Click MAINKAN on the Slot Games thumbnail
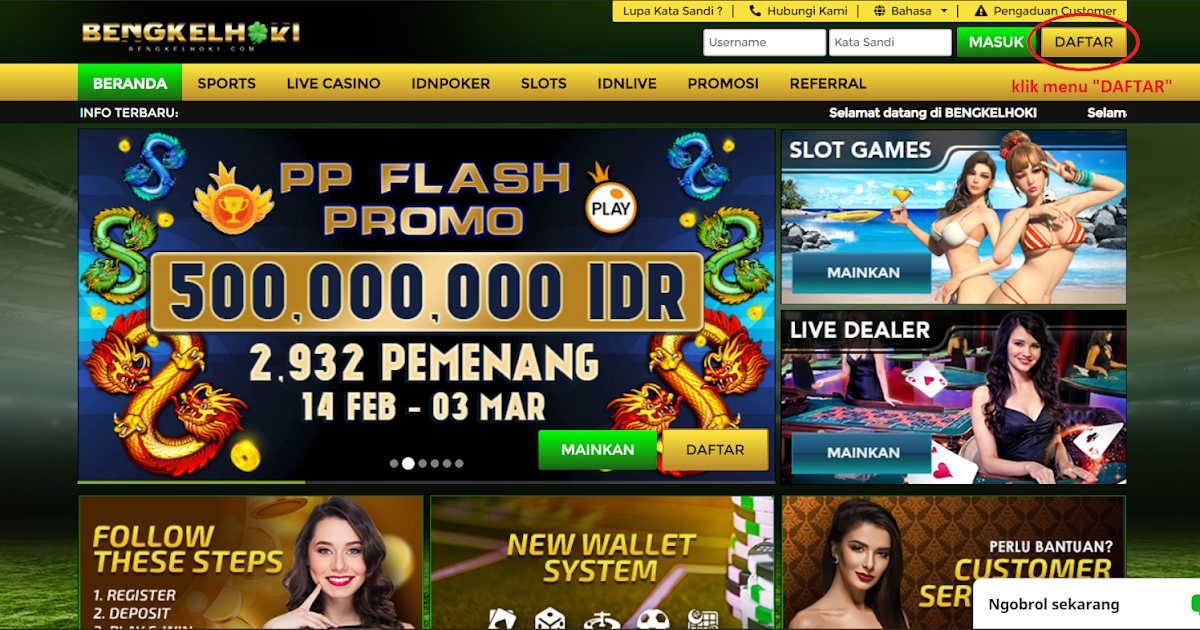This screenshot has width=1200, height=630. click(x=864, y=272)
